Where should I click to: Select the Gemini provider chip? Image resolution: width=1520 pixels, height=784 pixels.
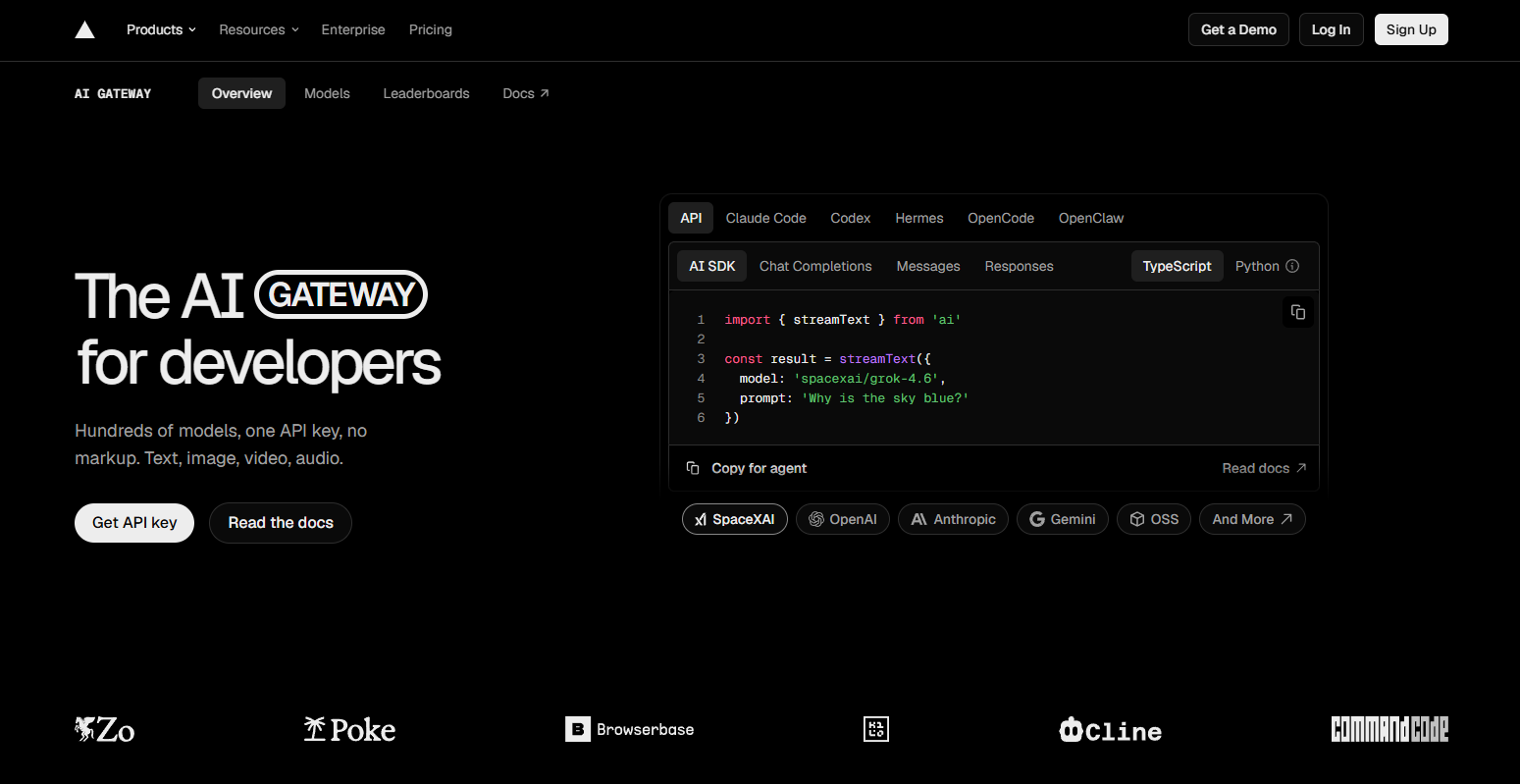1063,519
